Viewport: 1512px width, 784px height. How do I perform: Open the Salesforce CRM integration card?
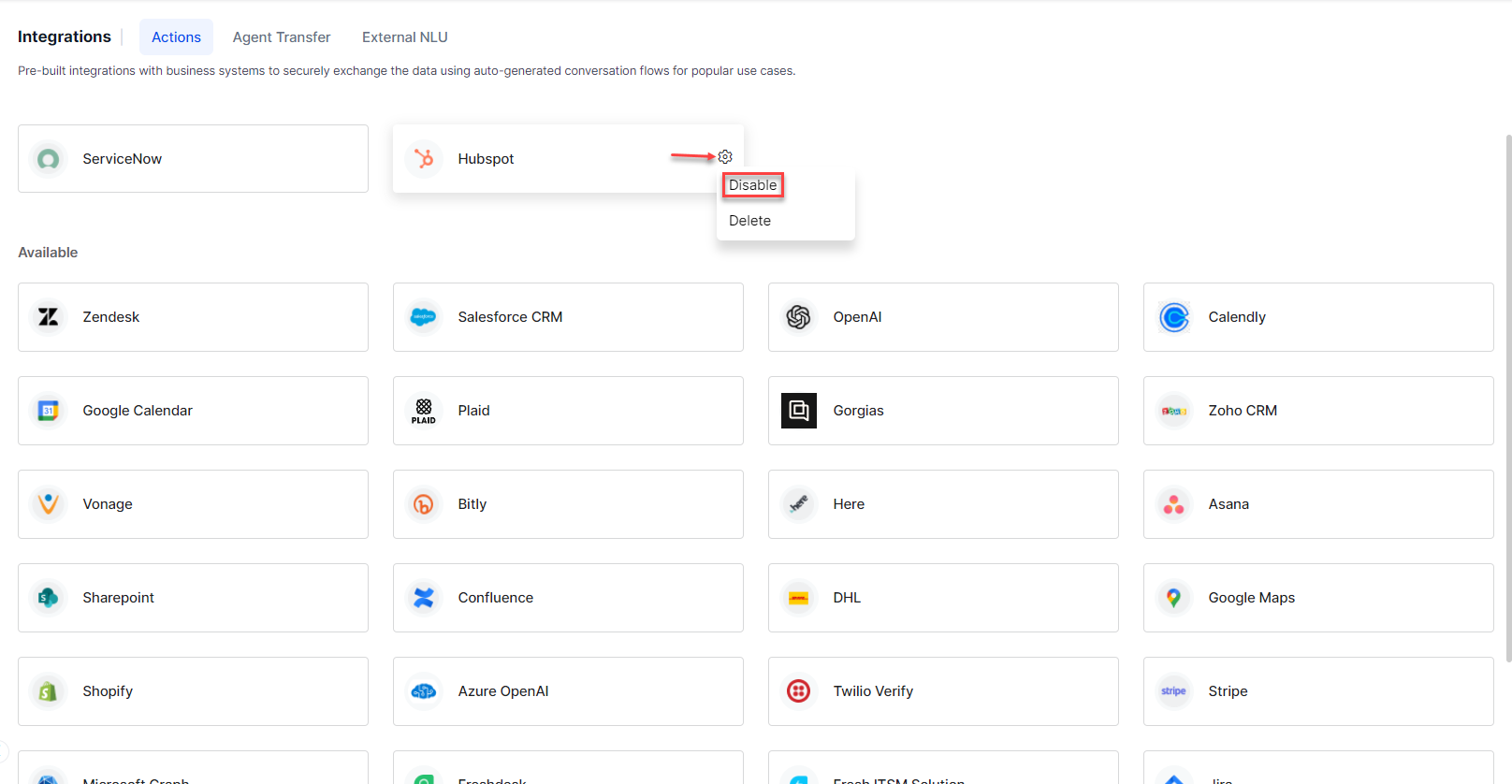(568, 317)
